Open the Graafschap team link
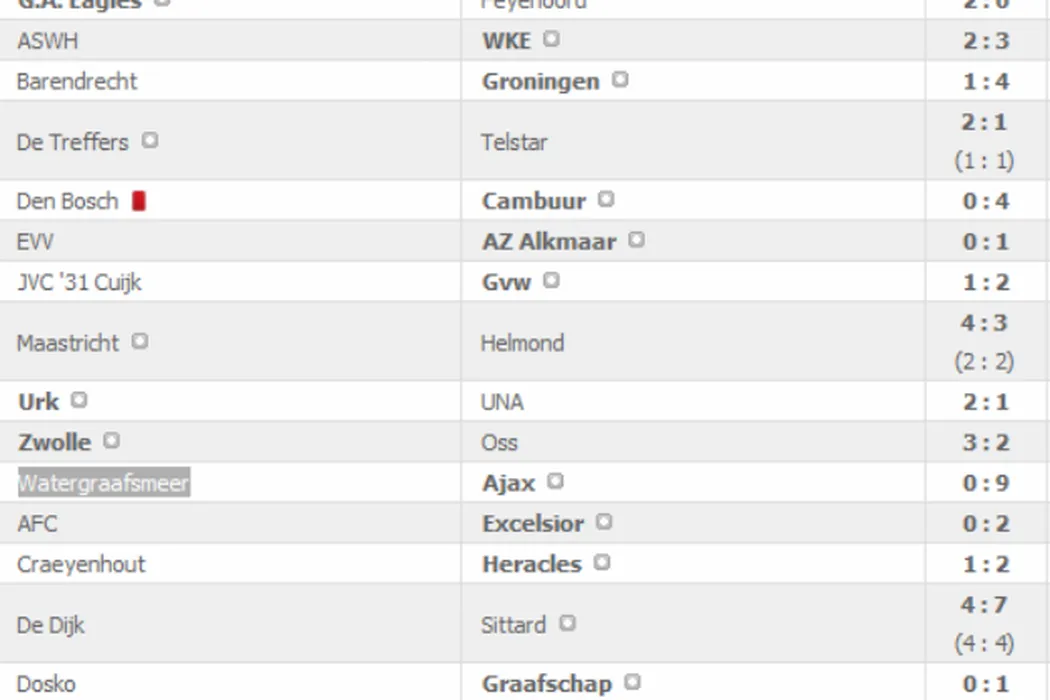This screenshot has height=700, width=1050. click(x=546, y=685)
